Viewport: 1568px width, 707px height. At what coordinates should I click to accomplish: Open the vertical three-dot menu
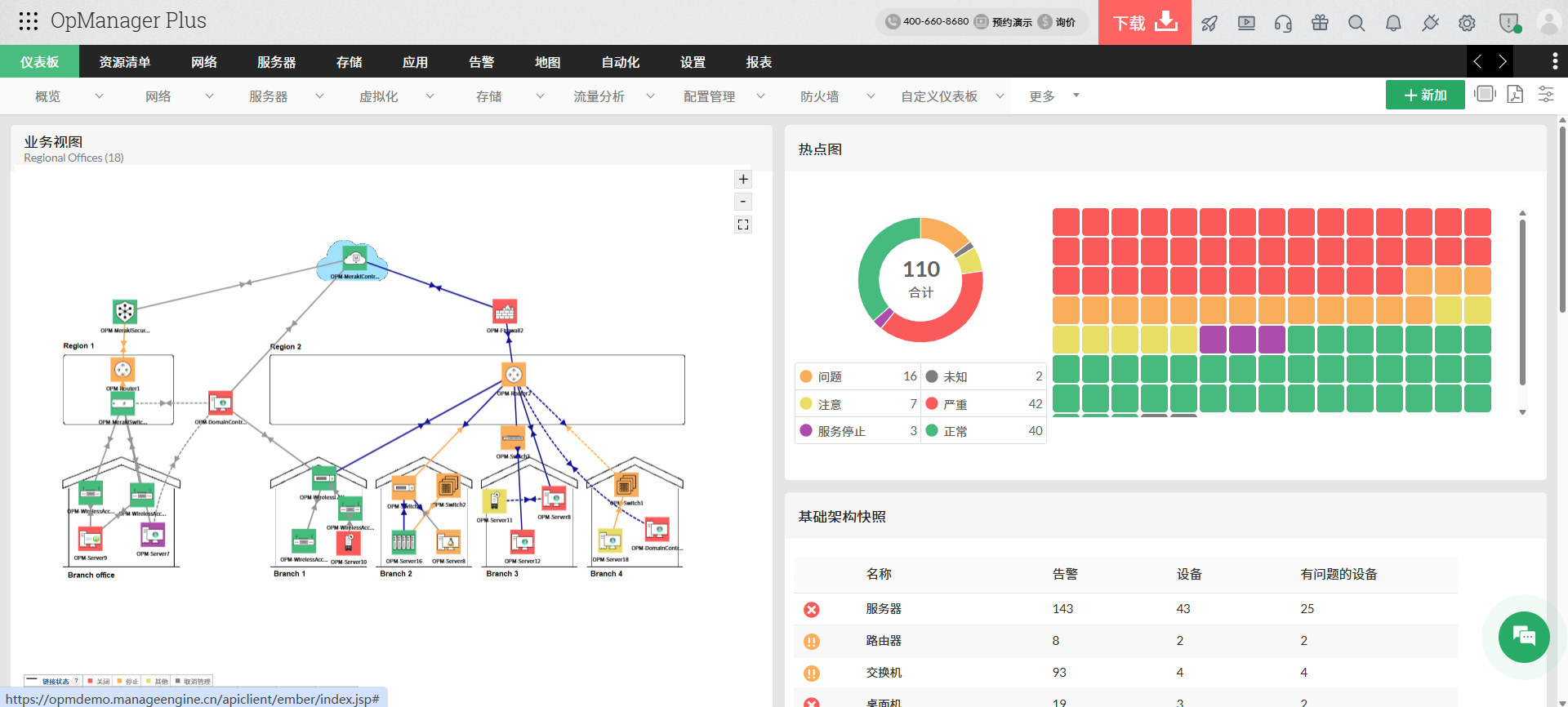click(1554, 61)
